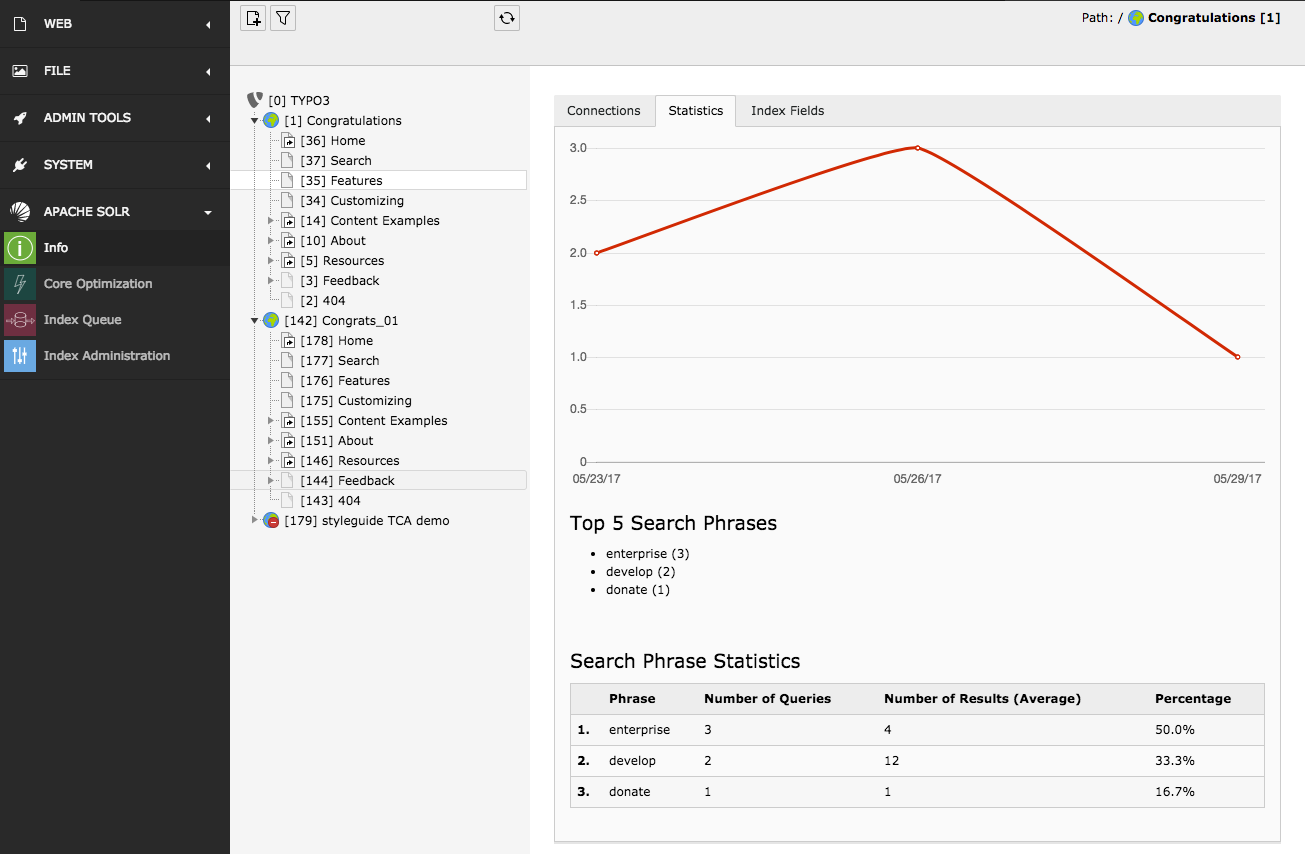
Task: Open Core Optimization module
Action: point(97,284)
